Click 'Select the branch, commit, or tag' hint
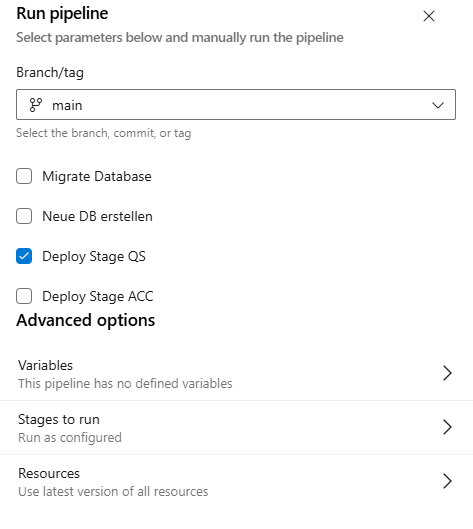The image size is (473, 529). click(x=104, y=133)
